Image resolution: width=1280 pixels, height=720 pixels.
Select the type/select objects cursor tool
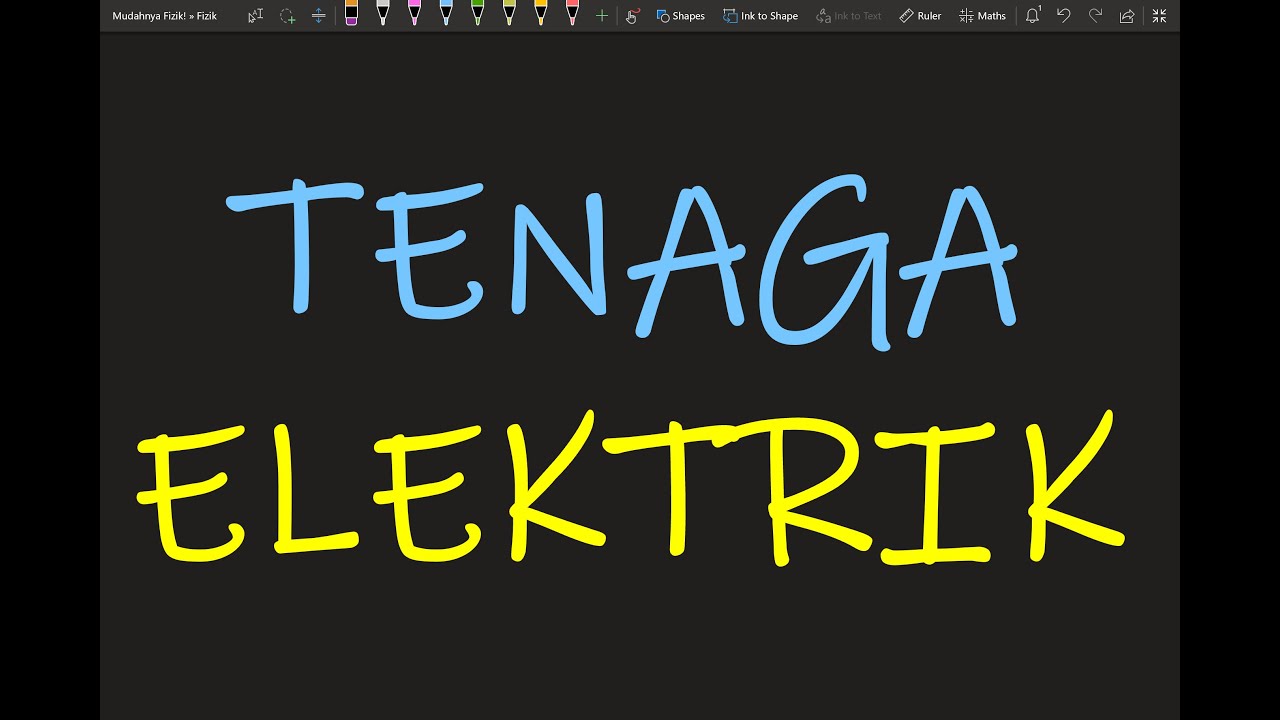coord(255,15)
